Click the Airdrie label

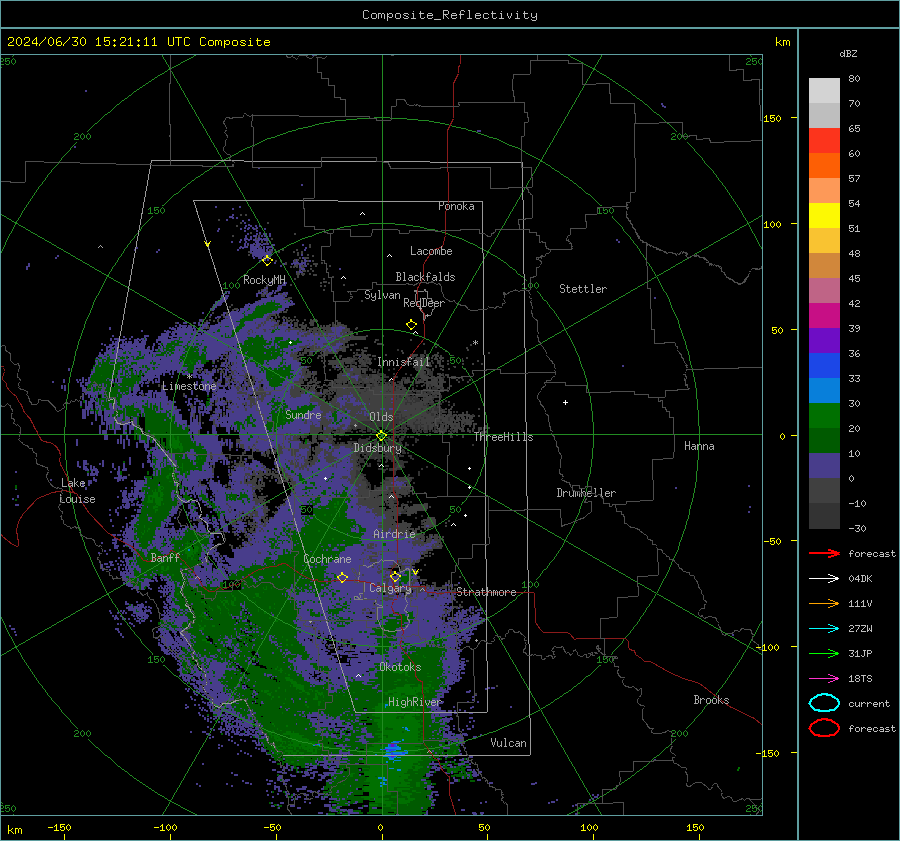click(x=394, y=534)
